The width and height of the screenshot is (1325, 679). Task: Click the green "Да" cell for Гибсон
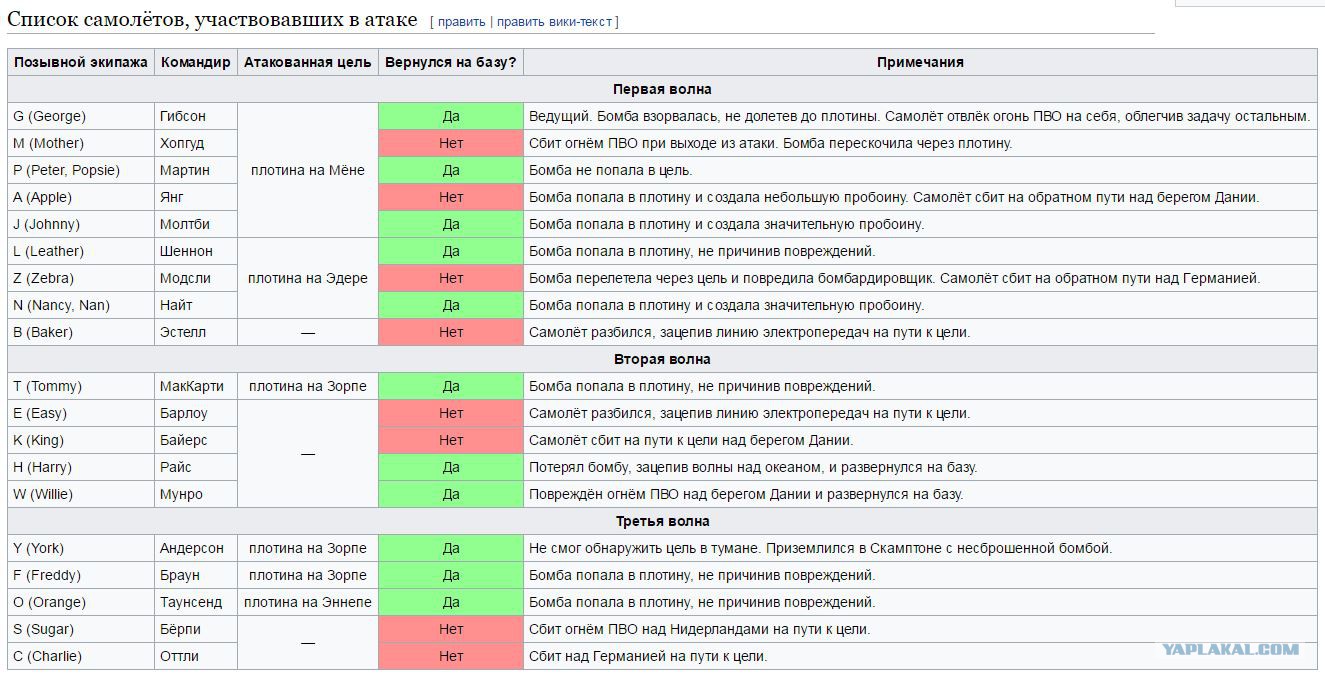pyautogui.click(x=451, y=116)
